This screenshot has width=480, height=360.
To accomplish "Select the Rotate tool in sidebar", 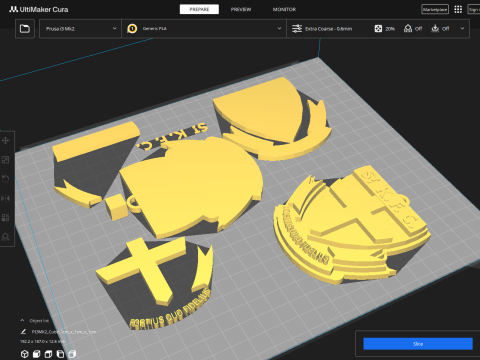I will [6, 179].
